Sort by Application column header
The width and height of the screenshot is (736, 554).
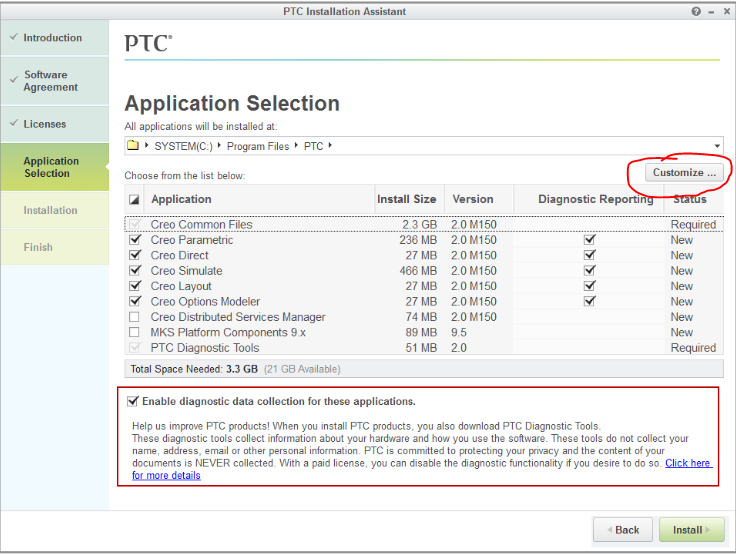pyautogui.click(x=259, y=199)
